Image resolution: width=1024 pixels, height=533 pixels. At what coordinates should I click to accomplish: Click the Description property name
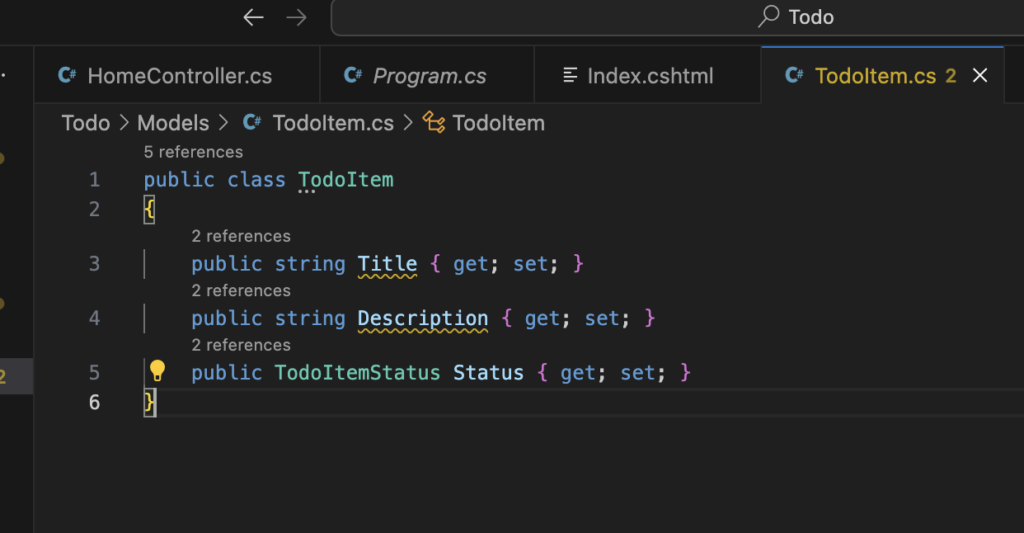point(423,318)
